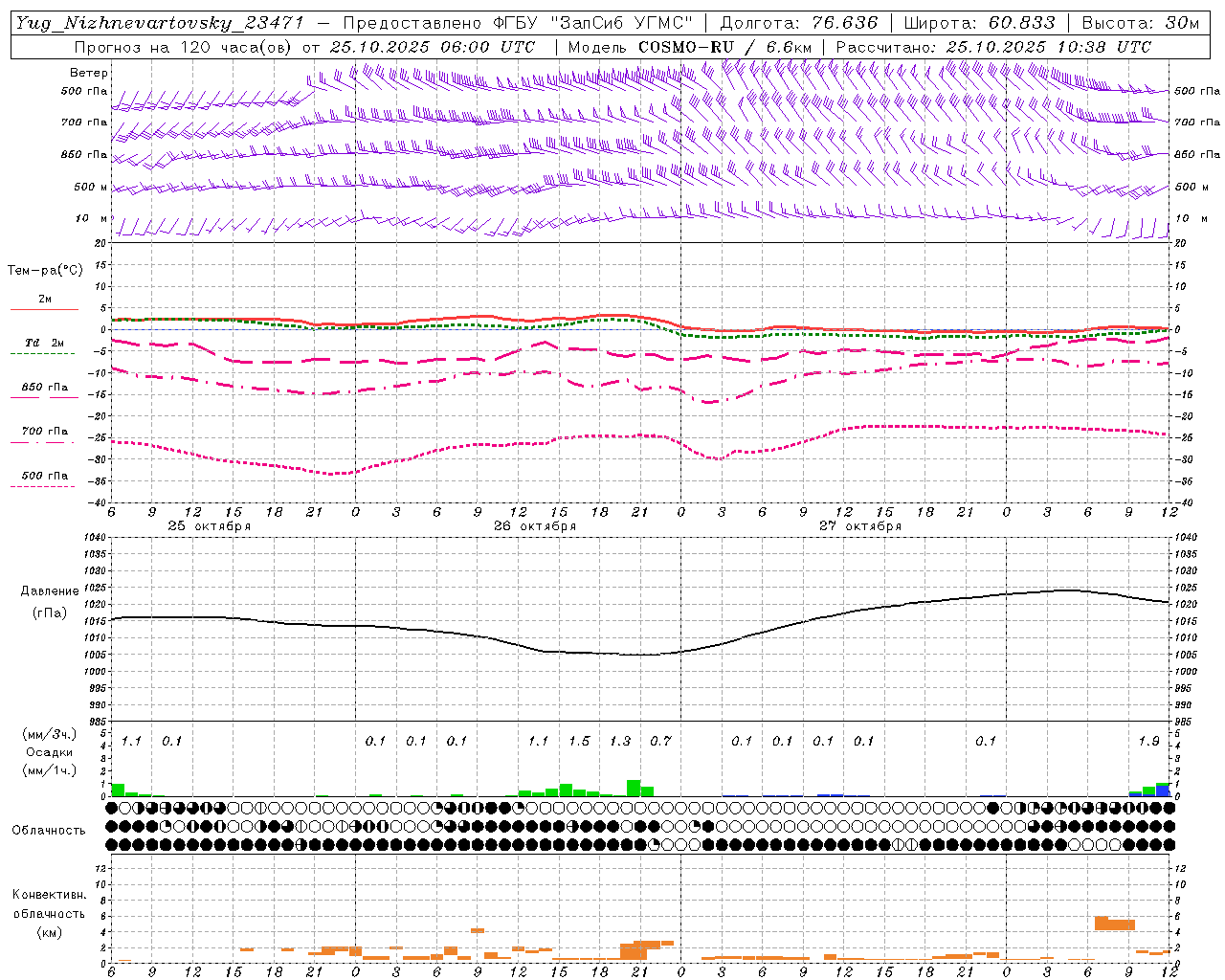
Task: Click the 'Td 2м' legend entry
Action: [45, 343]
